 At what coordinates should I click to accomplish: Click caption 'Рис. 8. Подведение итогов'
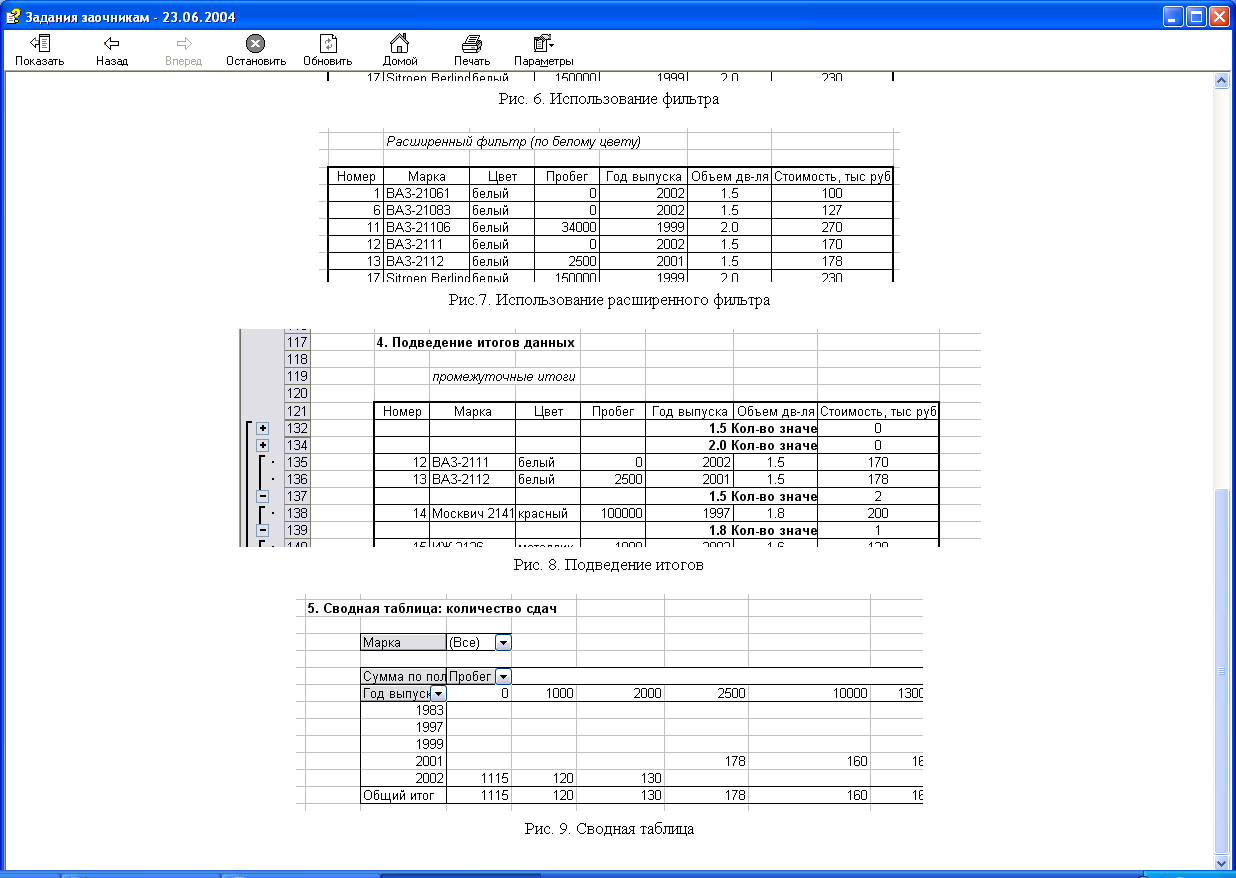pyautogui.click(x=609, y=565)
